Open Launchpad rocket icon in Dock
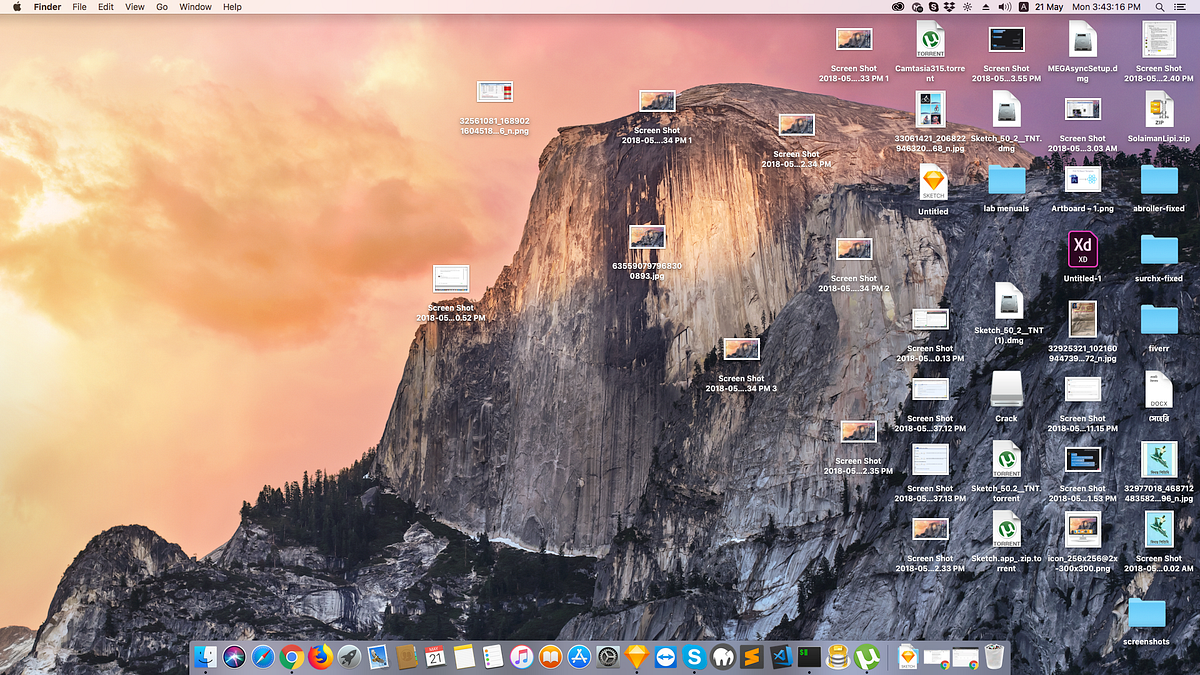Viewport: 1200px width, 675px height. click(349, 657)
